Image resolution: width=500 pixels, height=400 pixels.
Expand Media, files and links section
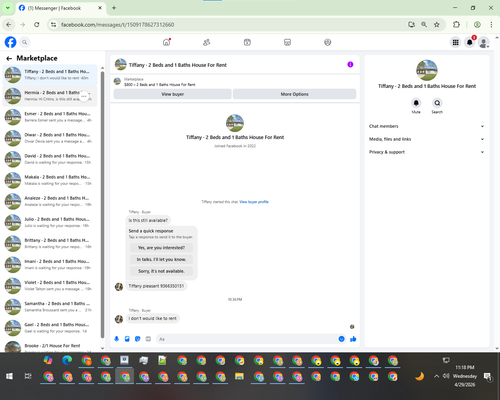(x=426, y=139)
